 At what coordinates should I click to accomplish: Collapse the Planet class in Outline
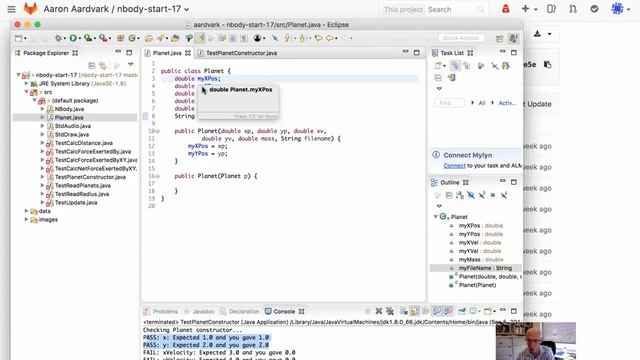[436, 217]
